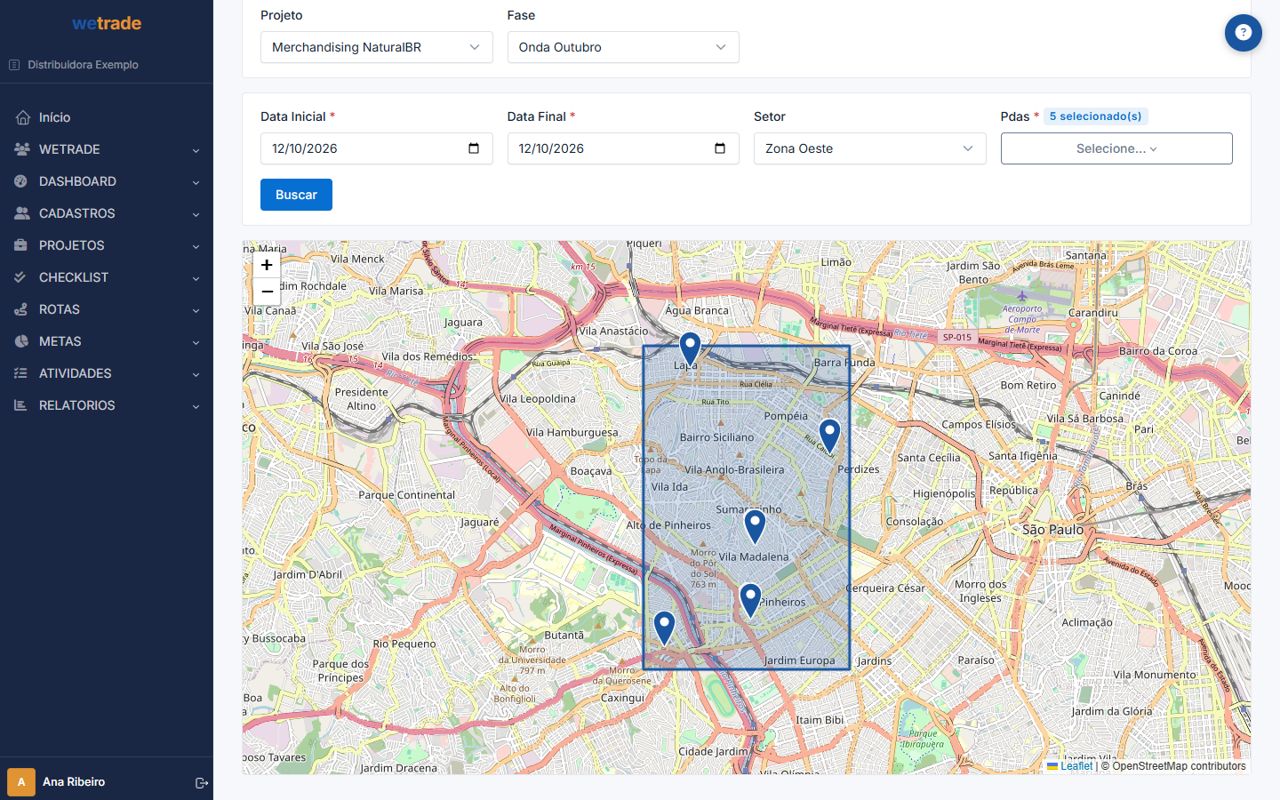Click the Buscar button

click(x=296, y=195)
